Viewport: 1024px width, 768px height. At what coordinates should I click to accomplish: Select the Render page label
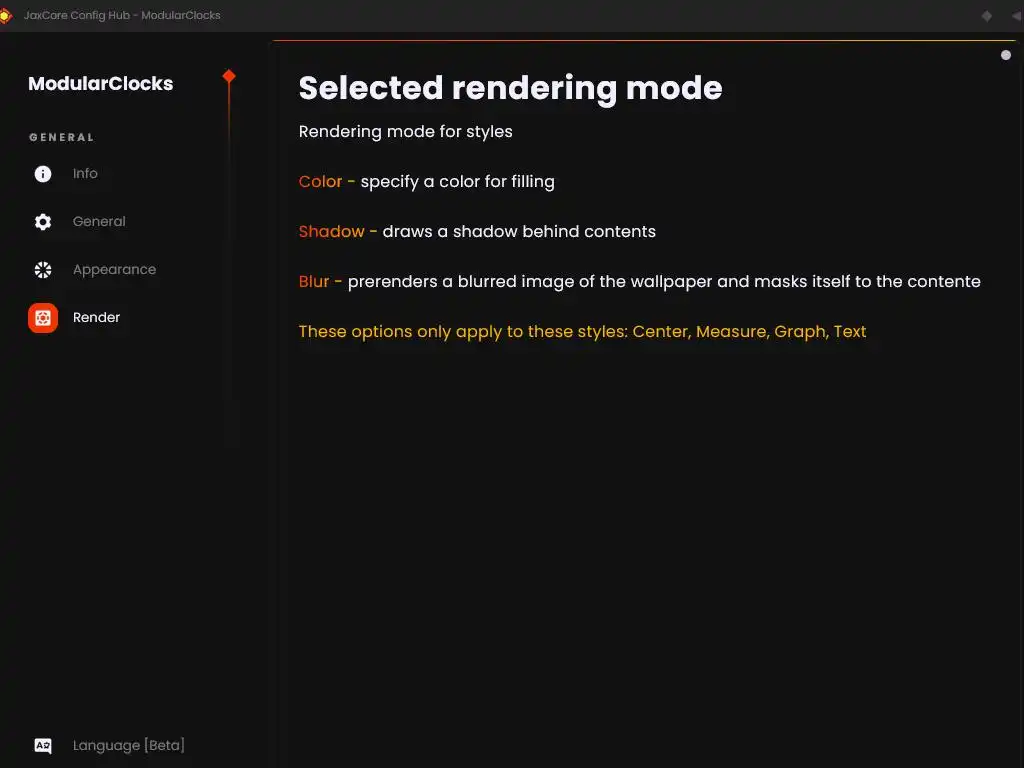[x=97, y=317]
